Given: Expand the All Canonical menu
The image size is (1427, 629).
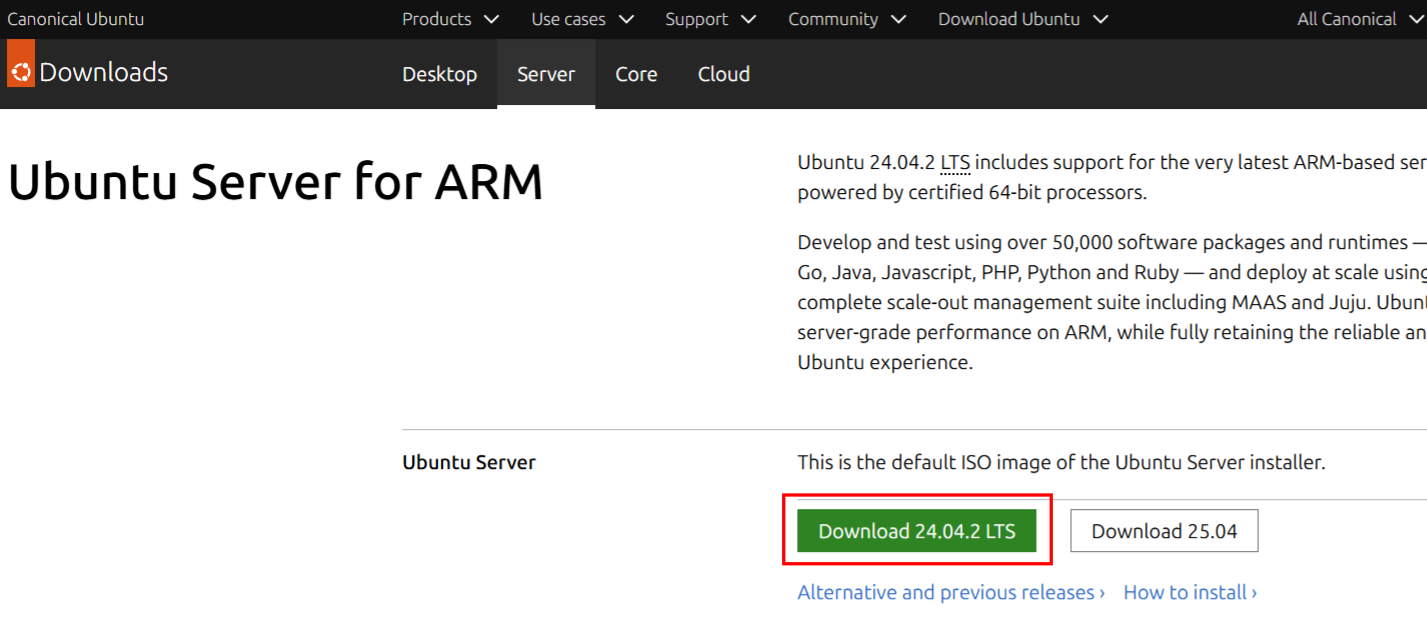Looking at the screenshot, I should pyautogui.click(x=1358, y=19).
